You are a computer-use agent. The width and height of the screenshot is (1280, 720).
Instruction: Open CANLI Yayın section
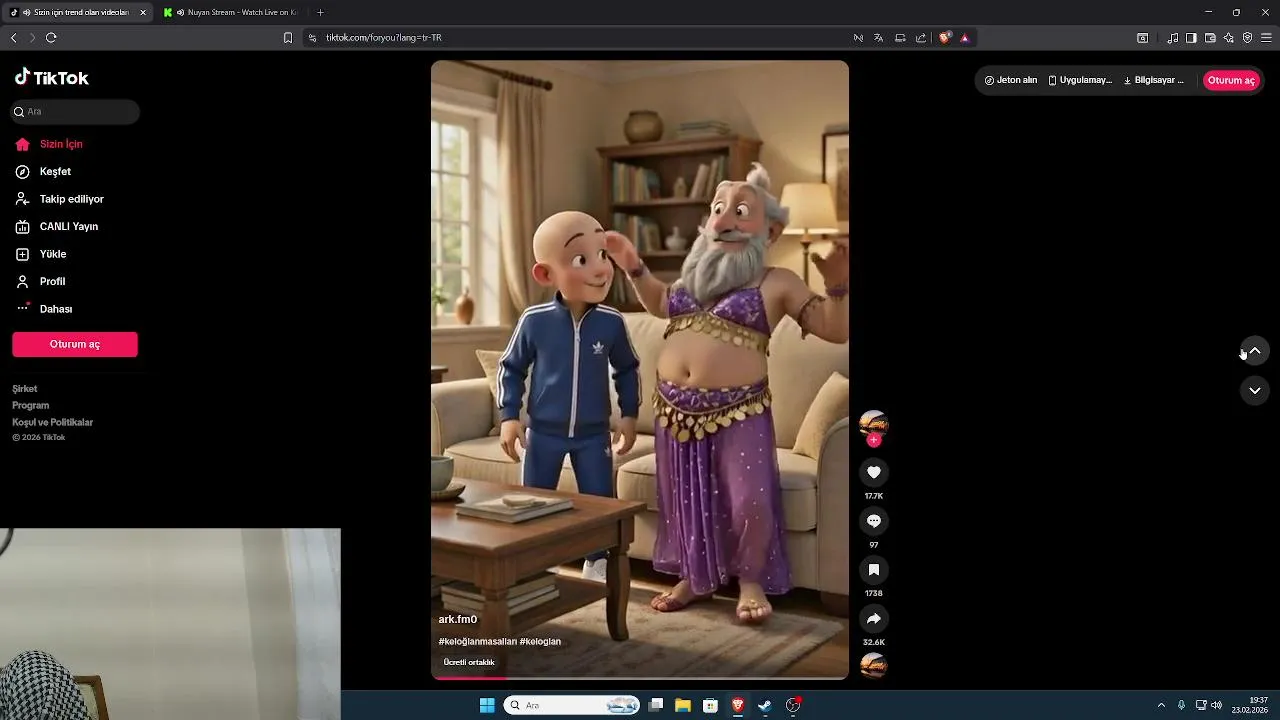tap(56, 227)
